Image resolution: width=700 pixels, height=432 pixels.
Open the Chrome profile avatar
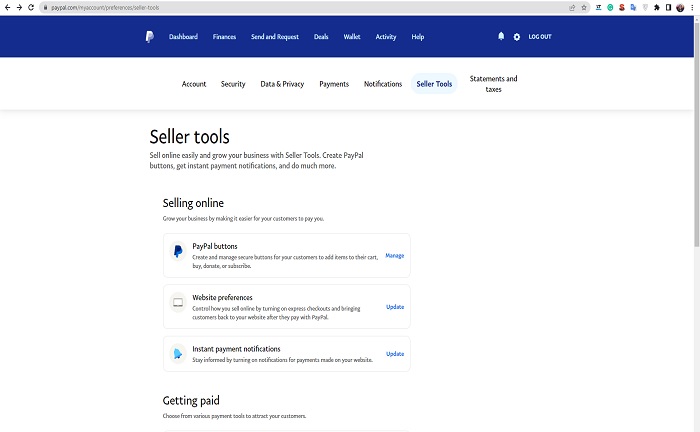(x=680, y=8)
